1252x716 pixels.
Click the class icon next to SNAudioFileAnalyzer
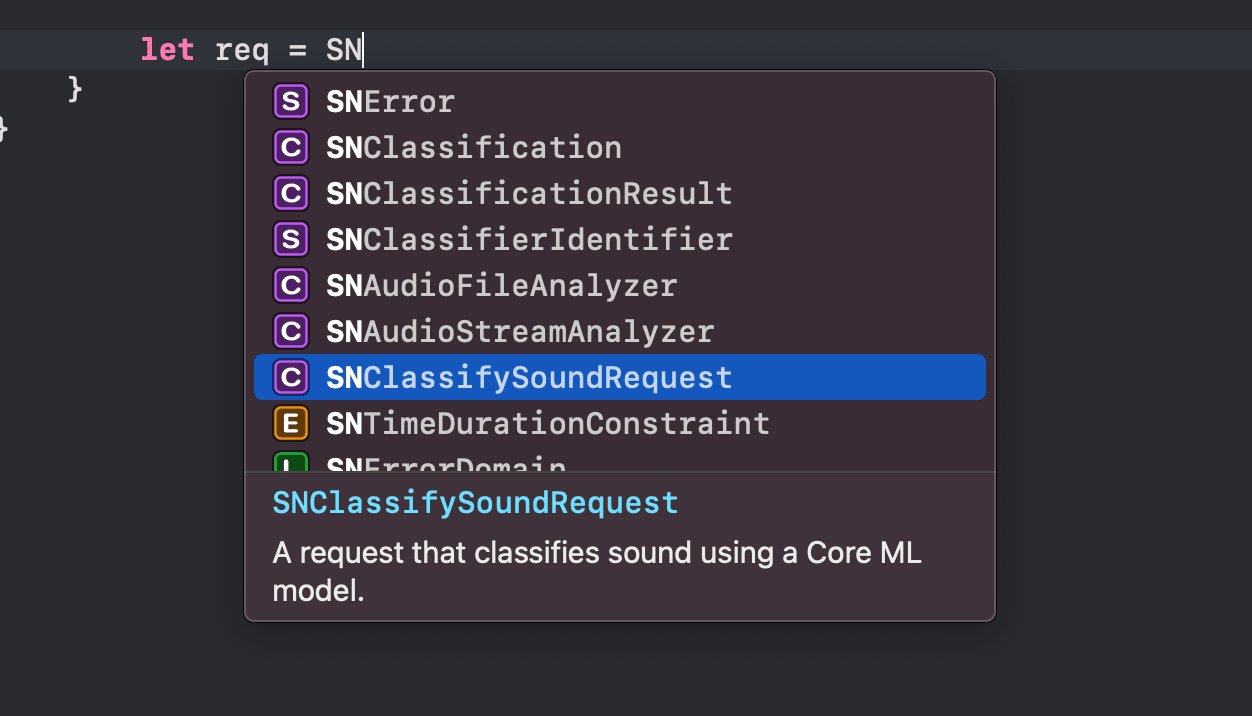pyautogui.click(x=290, y=285)
